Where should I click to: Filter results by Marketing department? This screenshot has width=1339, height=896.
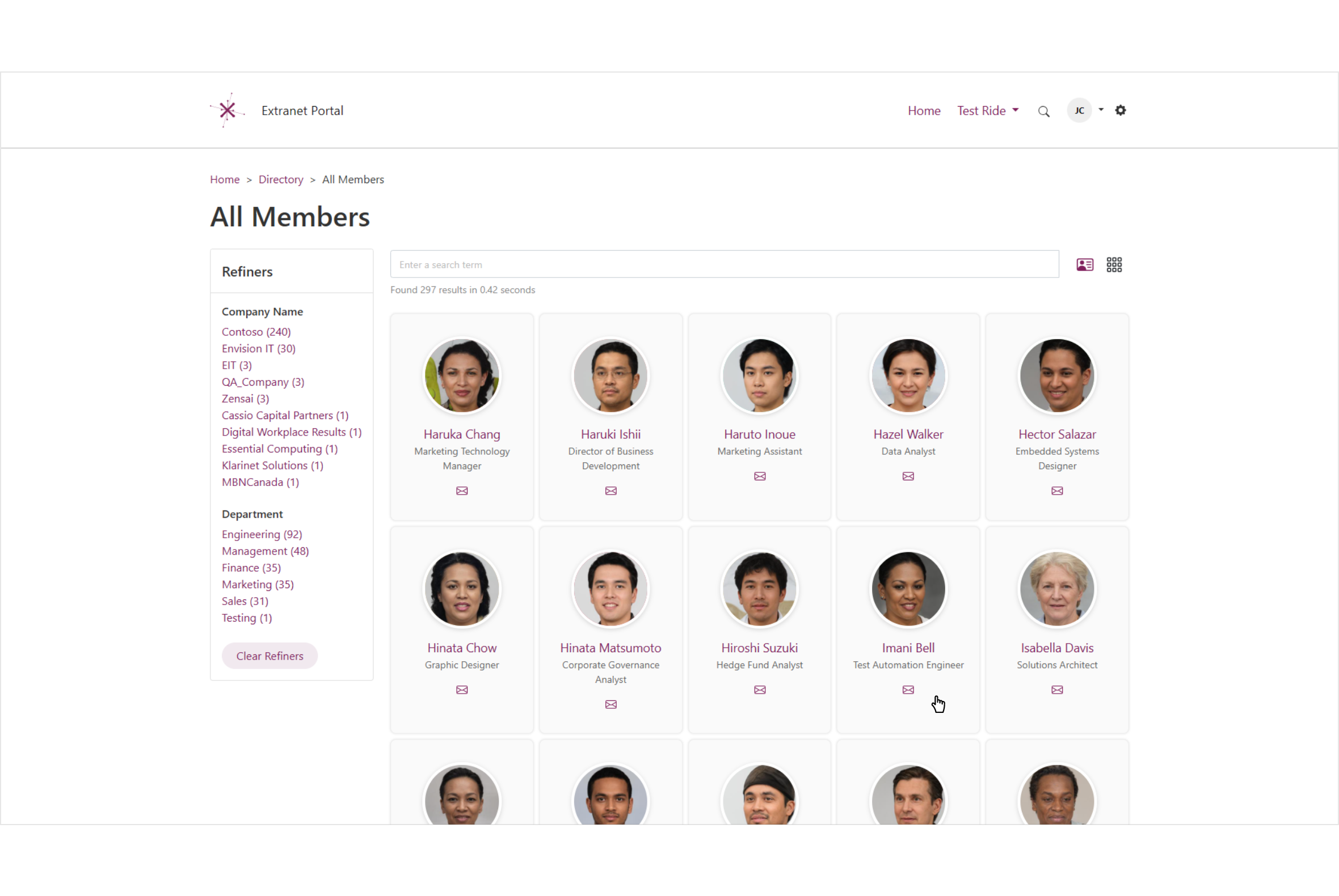pos(257,584)
